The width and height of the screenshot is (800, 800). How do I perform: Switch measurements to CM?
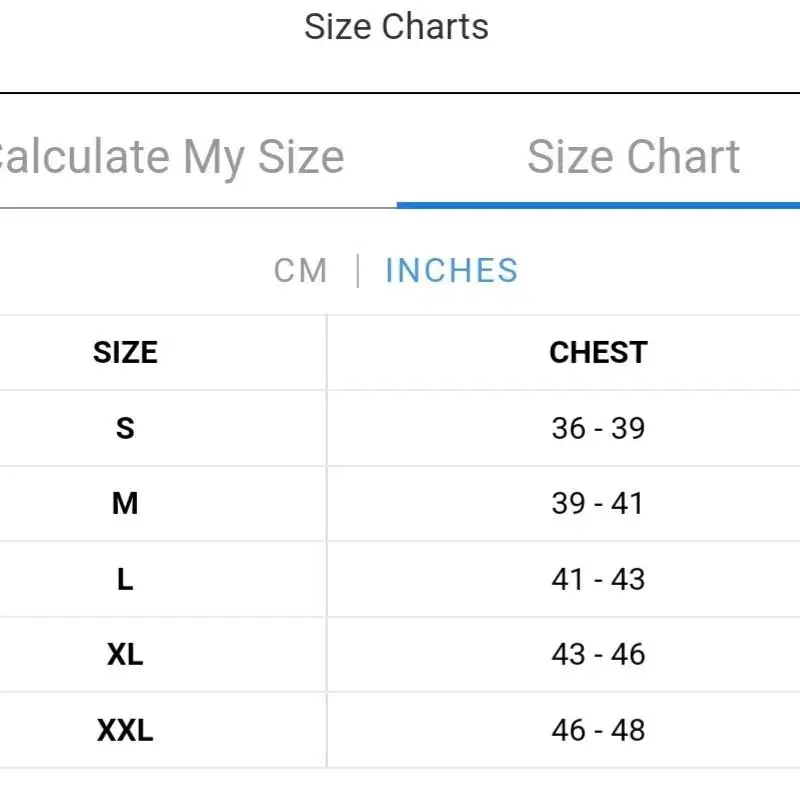301,270
